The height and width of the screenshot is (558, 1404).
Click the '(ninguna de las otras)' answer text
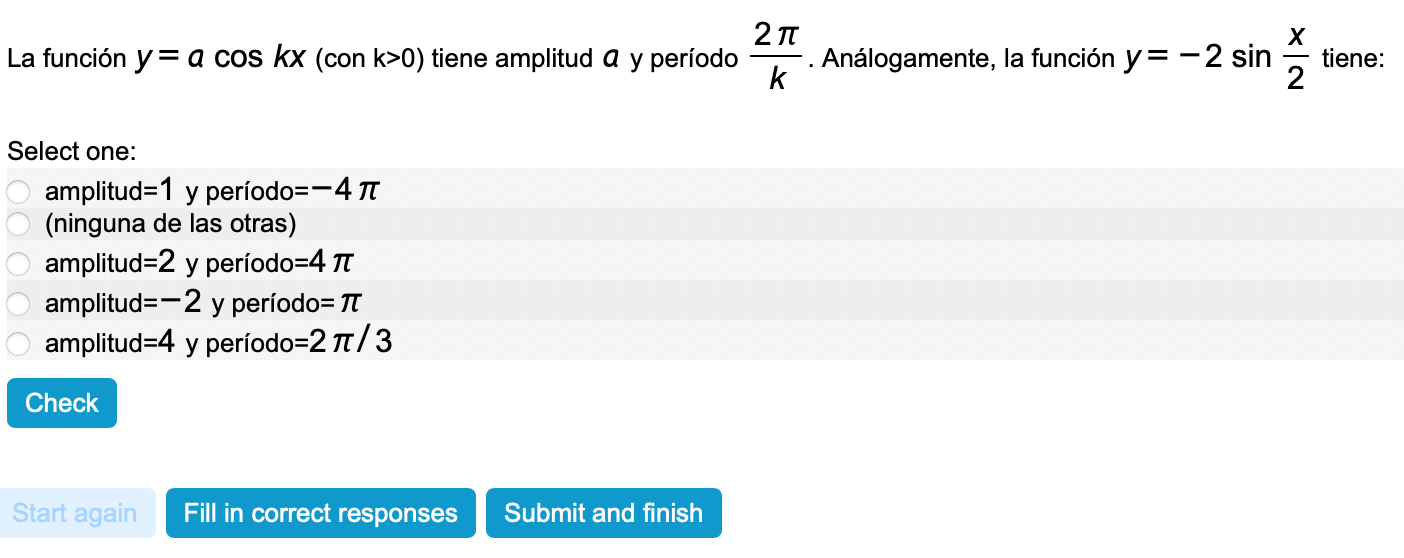pyautogui.click(x=171, y=224)
